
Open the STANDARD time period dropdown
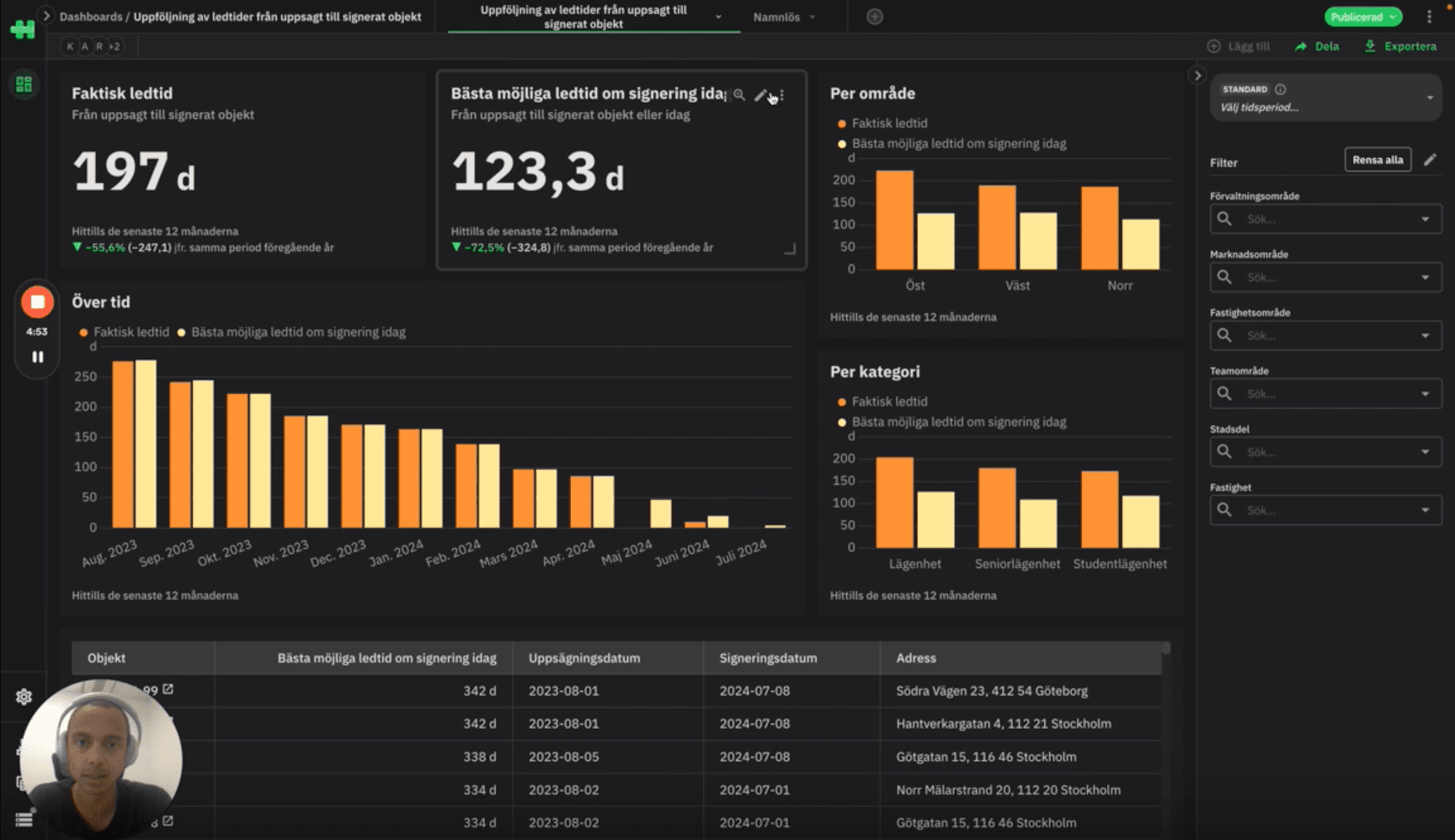pyautogui.click(x=1326, y=98)
